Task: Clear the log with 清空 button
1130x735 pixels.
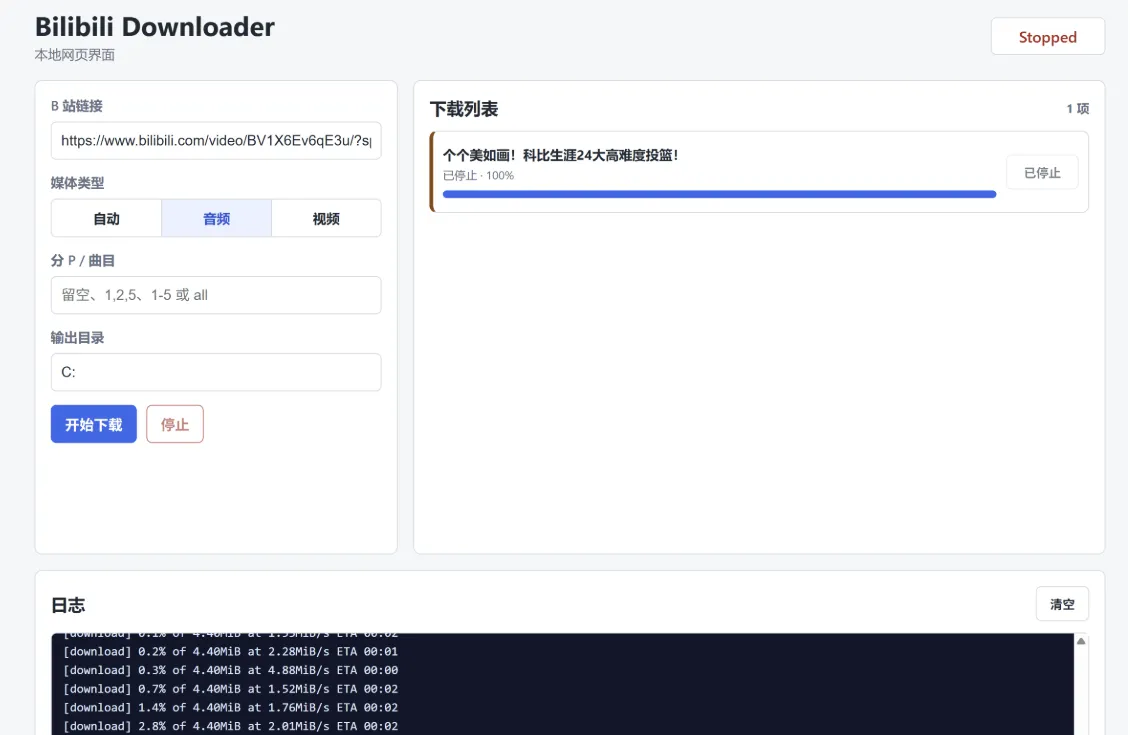Action: click(1062, 604)
